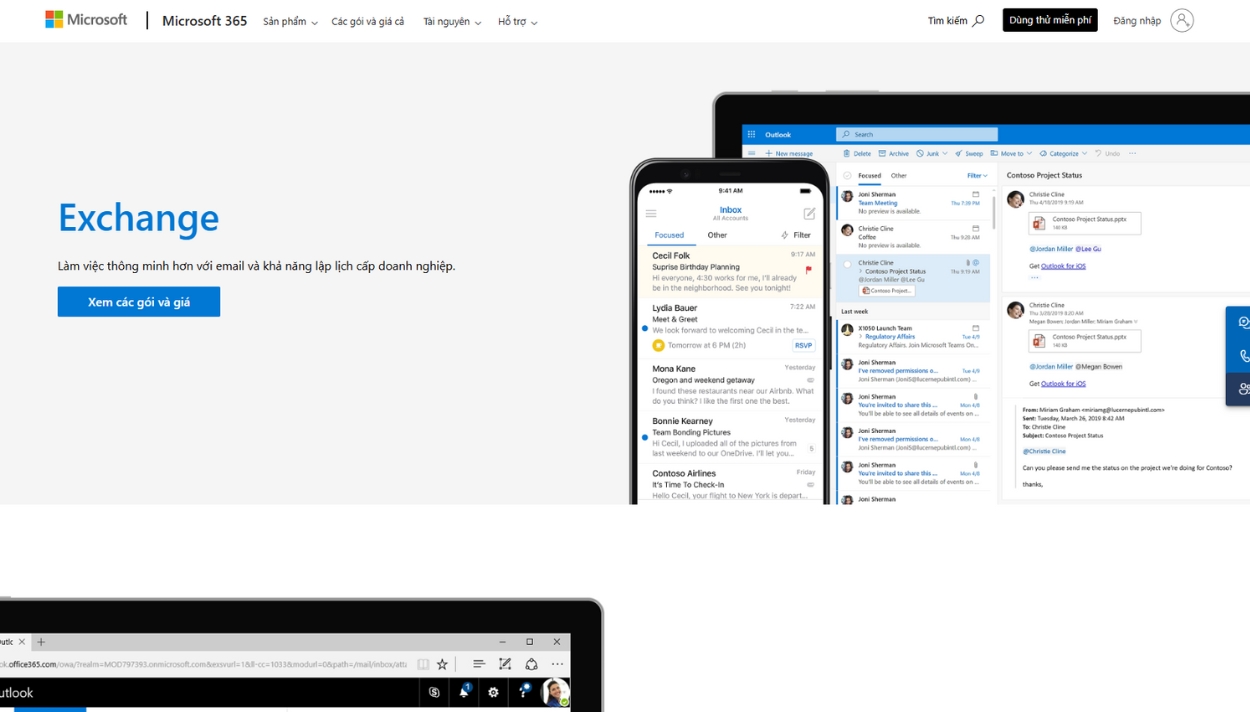Expand the Junk dropdown chevron
The height and width of the screenshot is (712, 1250).
click(x=945, y=153)
